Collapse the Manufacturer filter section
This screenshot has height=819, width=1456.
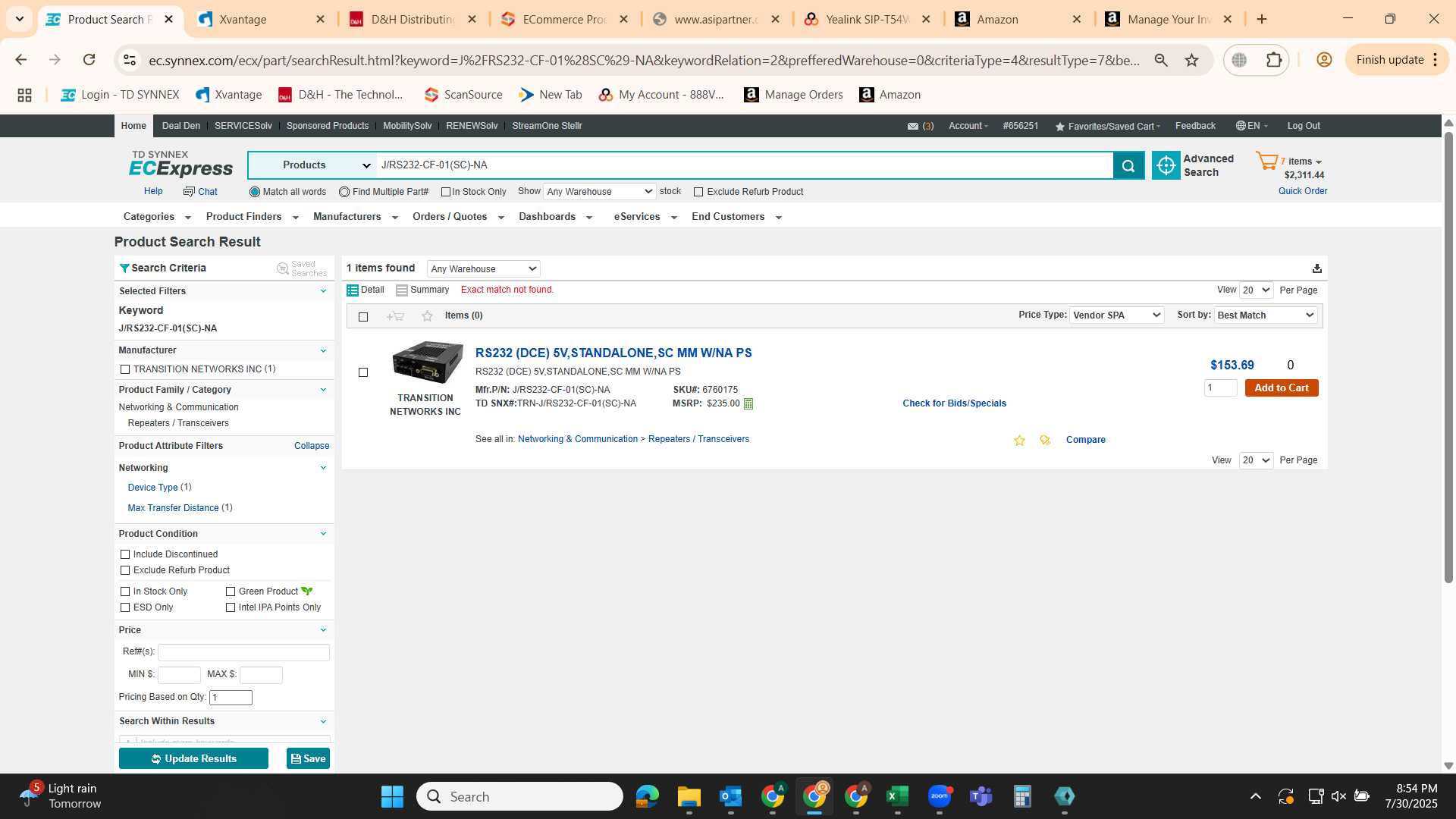tap(323, 350)
